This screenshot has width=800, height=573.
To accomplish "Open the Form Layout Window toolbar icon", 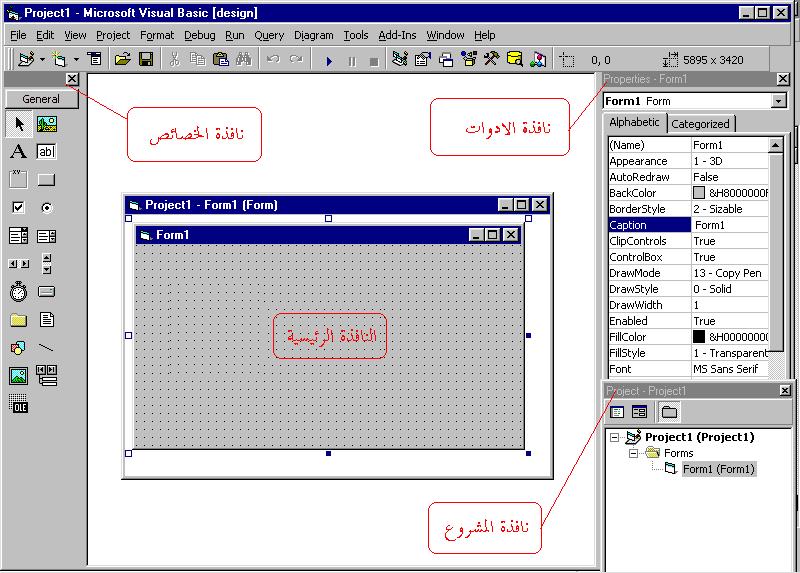I will coord(446,60).
